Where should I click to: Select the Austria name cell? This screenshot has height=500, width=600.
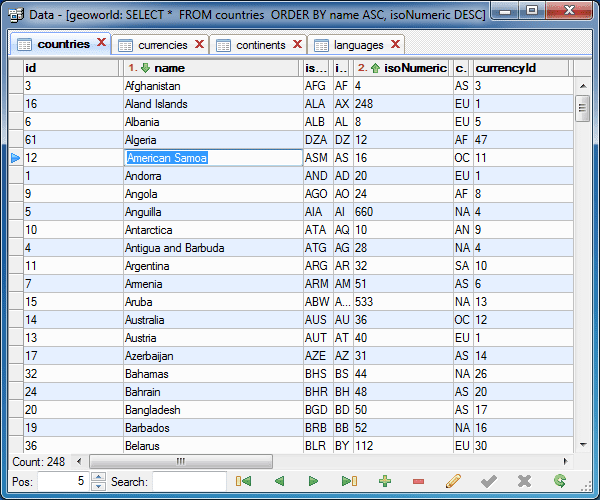pos(213,337)
